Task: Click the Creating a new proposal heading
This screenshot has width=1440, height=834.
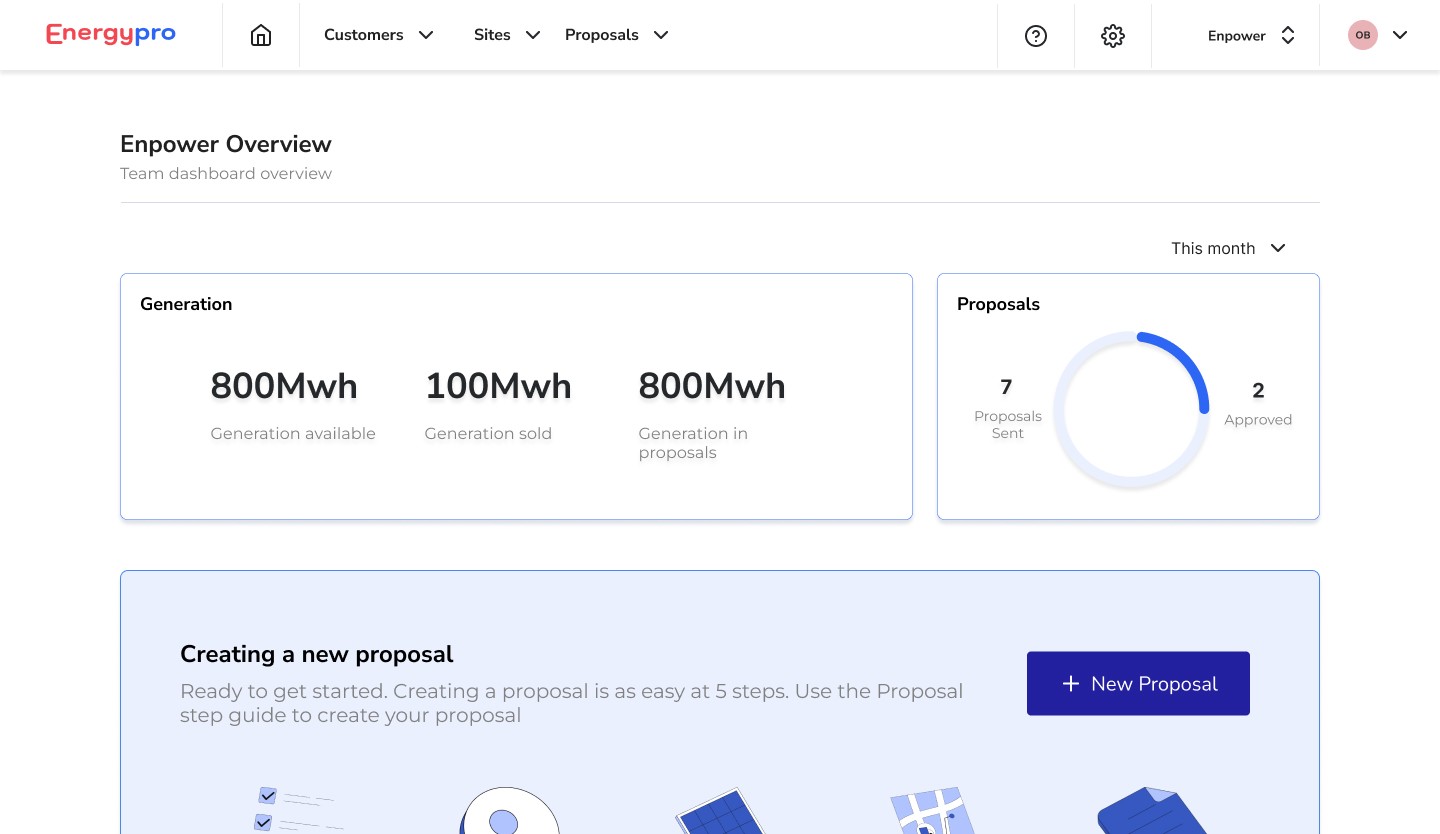Action: (317, 654)
